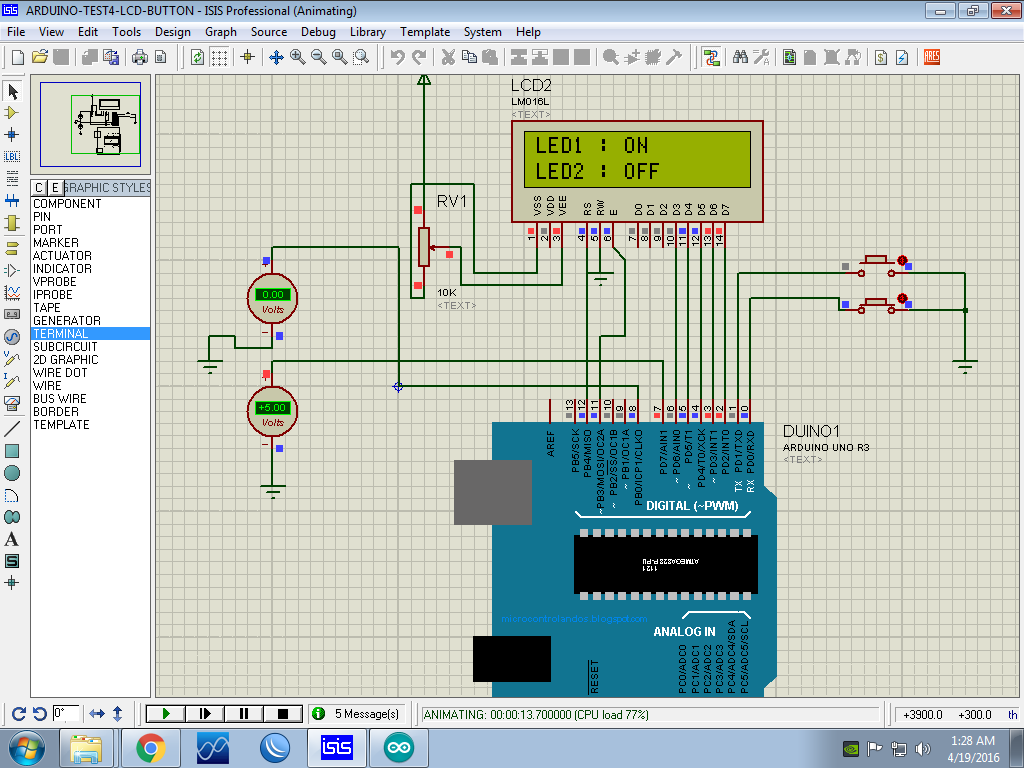Select TERMINAL in graphic styles list

click(90, 334)
